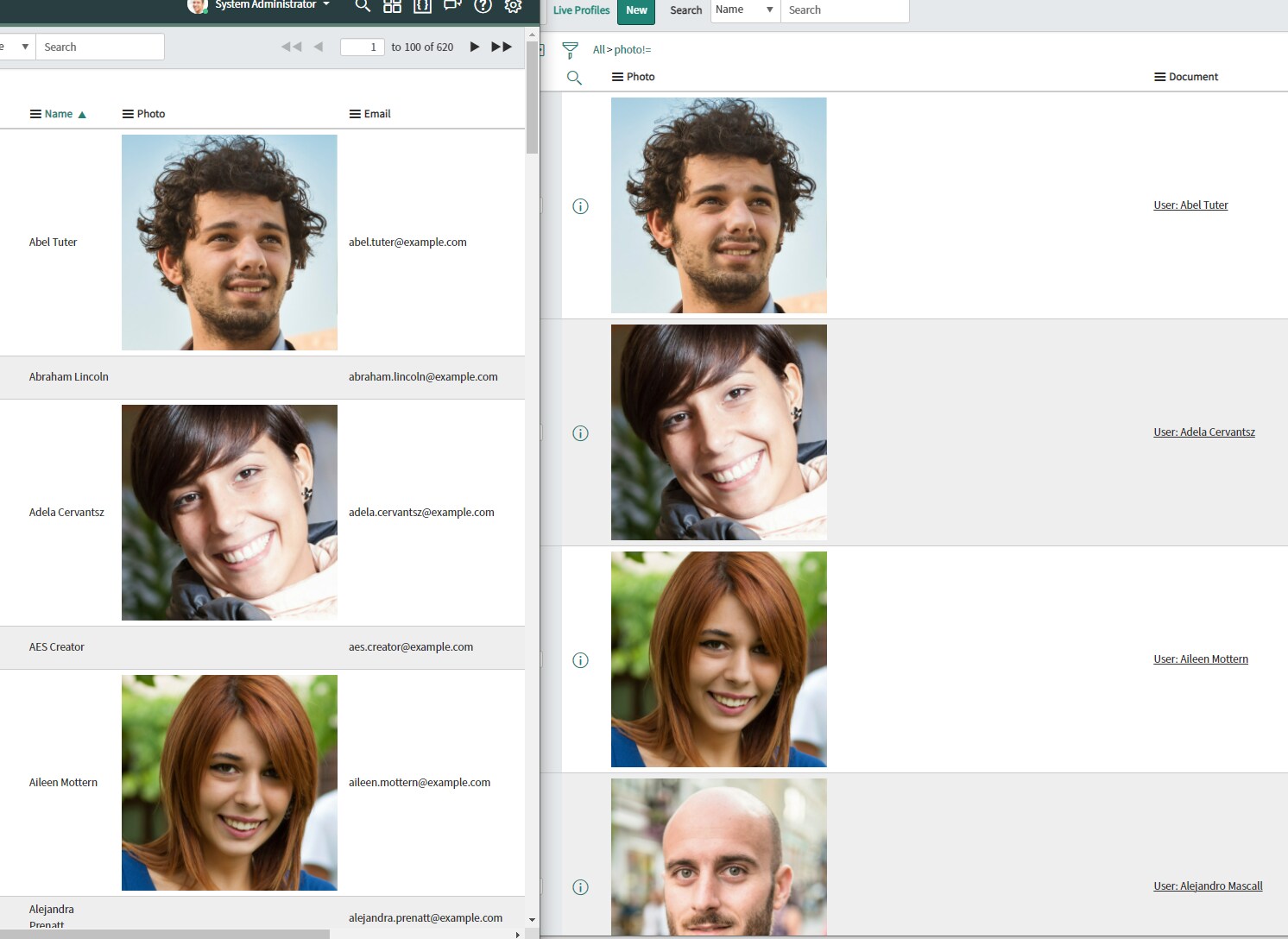Preview Alejandro Mascall record info icon
The height and width of the screenshot is (939, 1288).
coord(581,887)
